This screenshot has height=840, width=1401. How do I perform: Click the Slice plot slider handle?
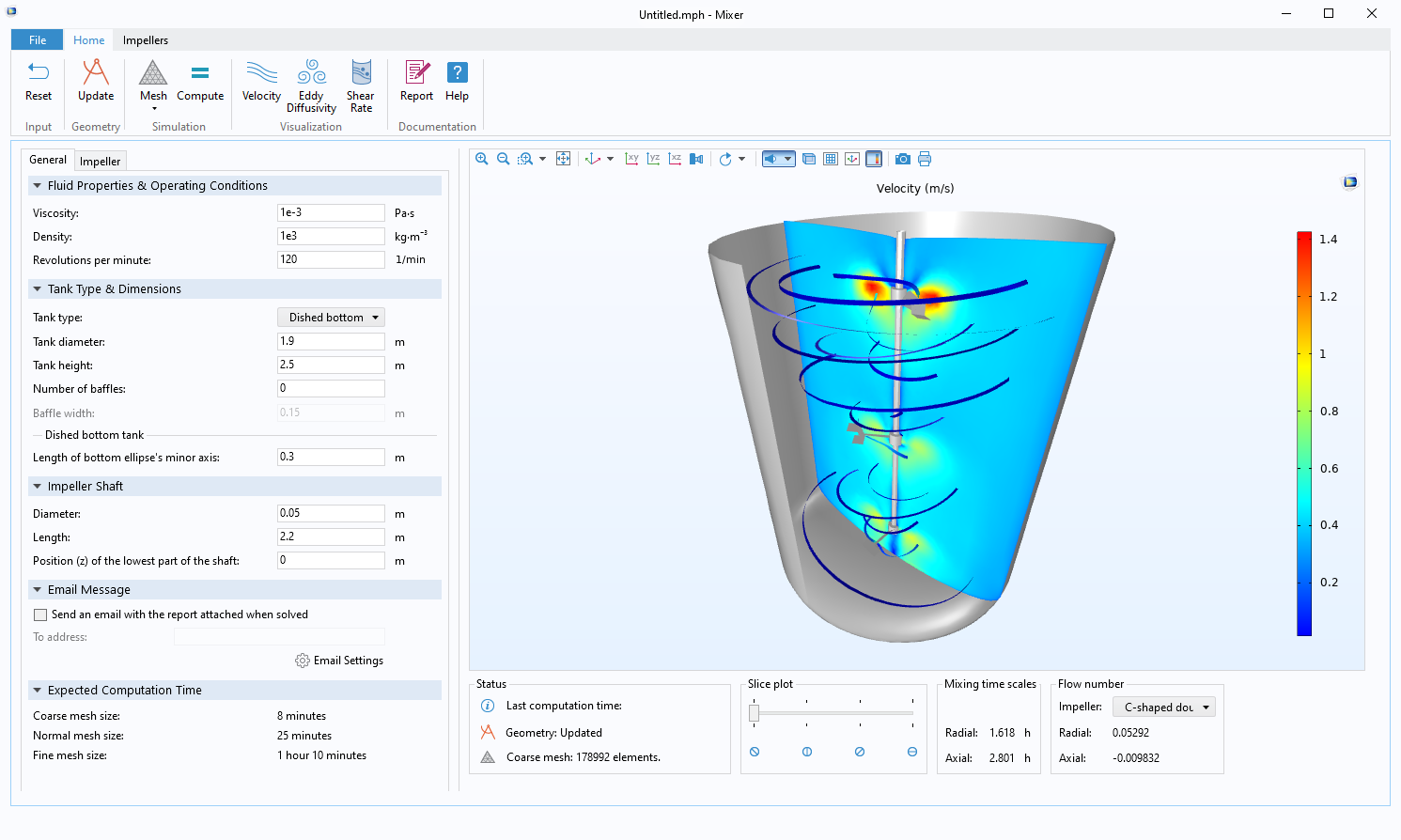tap(754, 713)
